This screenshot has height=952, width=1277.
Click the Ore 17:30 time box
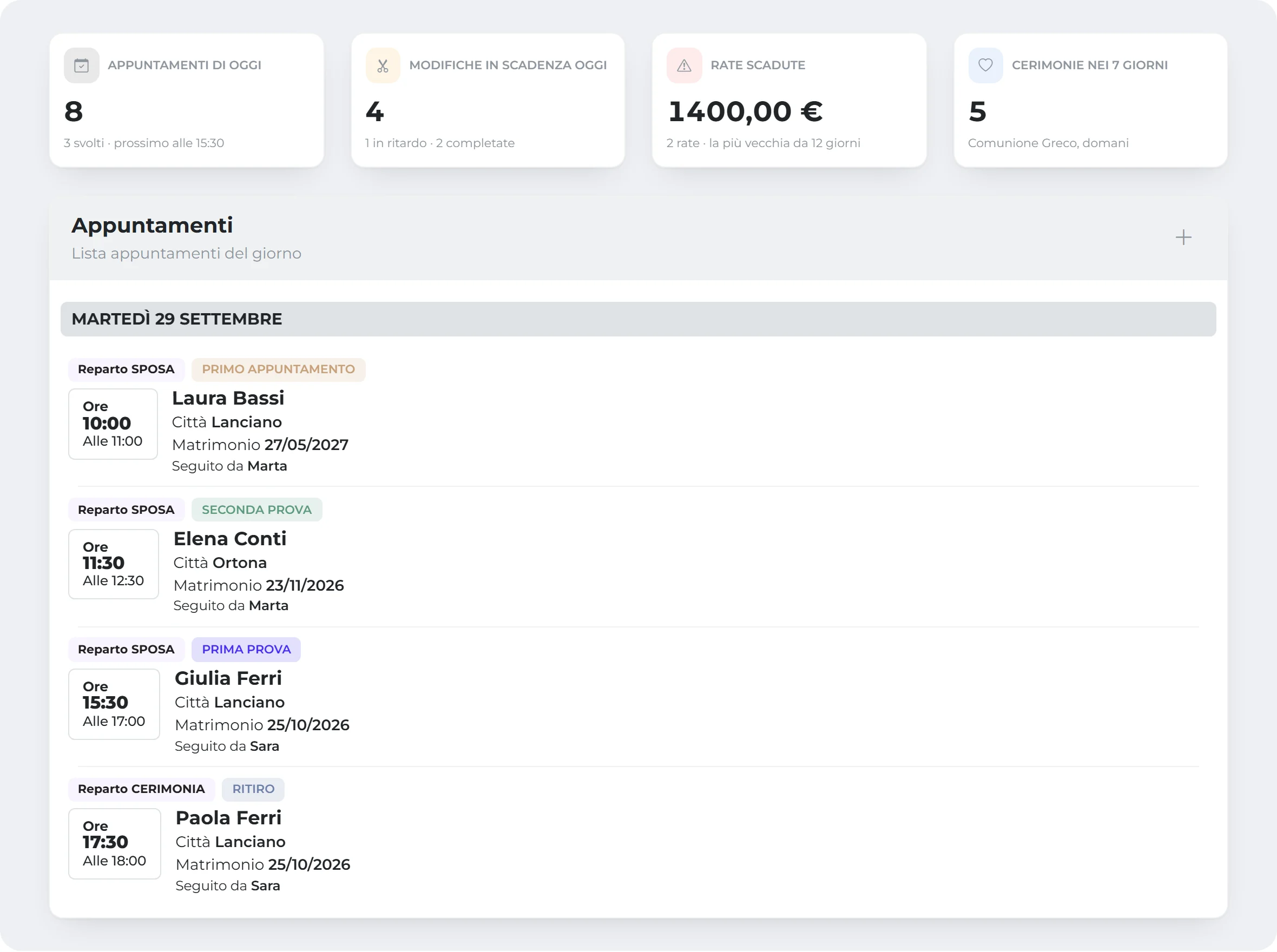115,844
